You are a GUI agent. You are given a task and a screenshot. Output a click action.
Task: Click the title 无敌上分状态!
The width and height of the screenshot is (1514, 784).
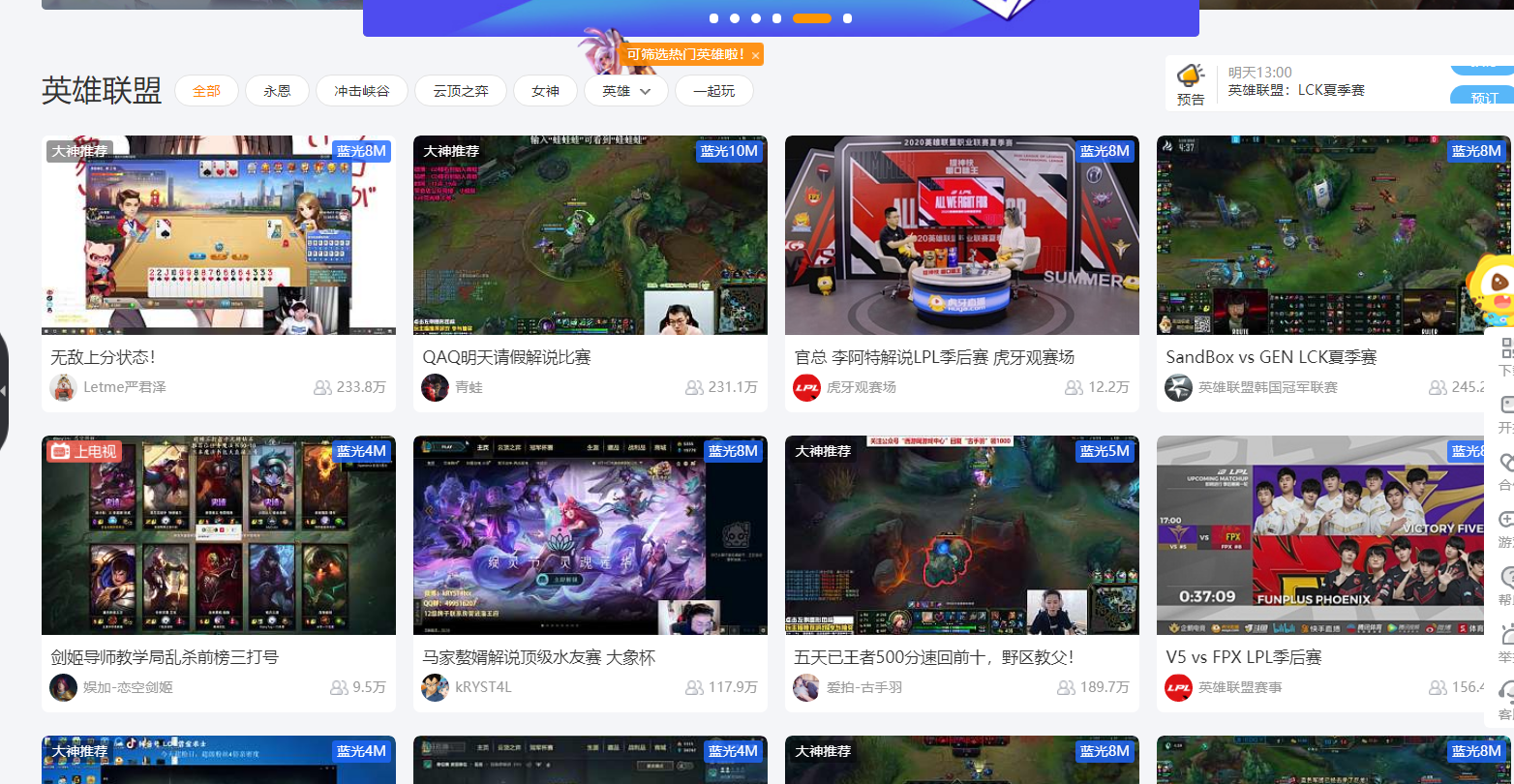coord(104,357)
